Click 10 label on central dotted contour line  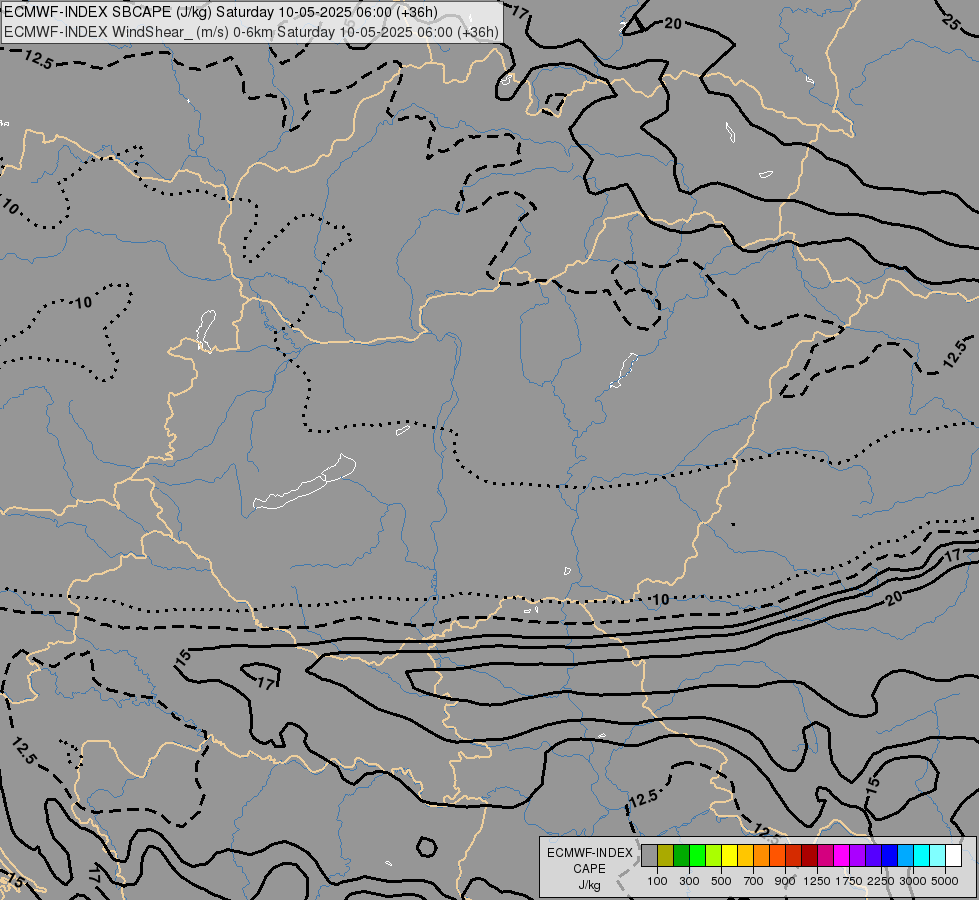click(661, 600)
